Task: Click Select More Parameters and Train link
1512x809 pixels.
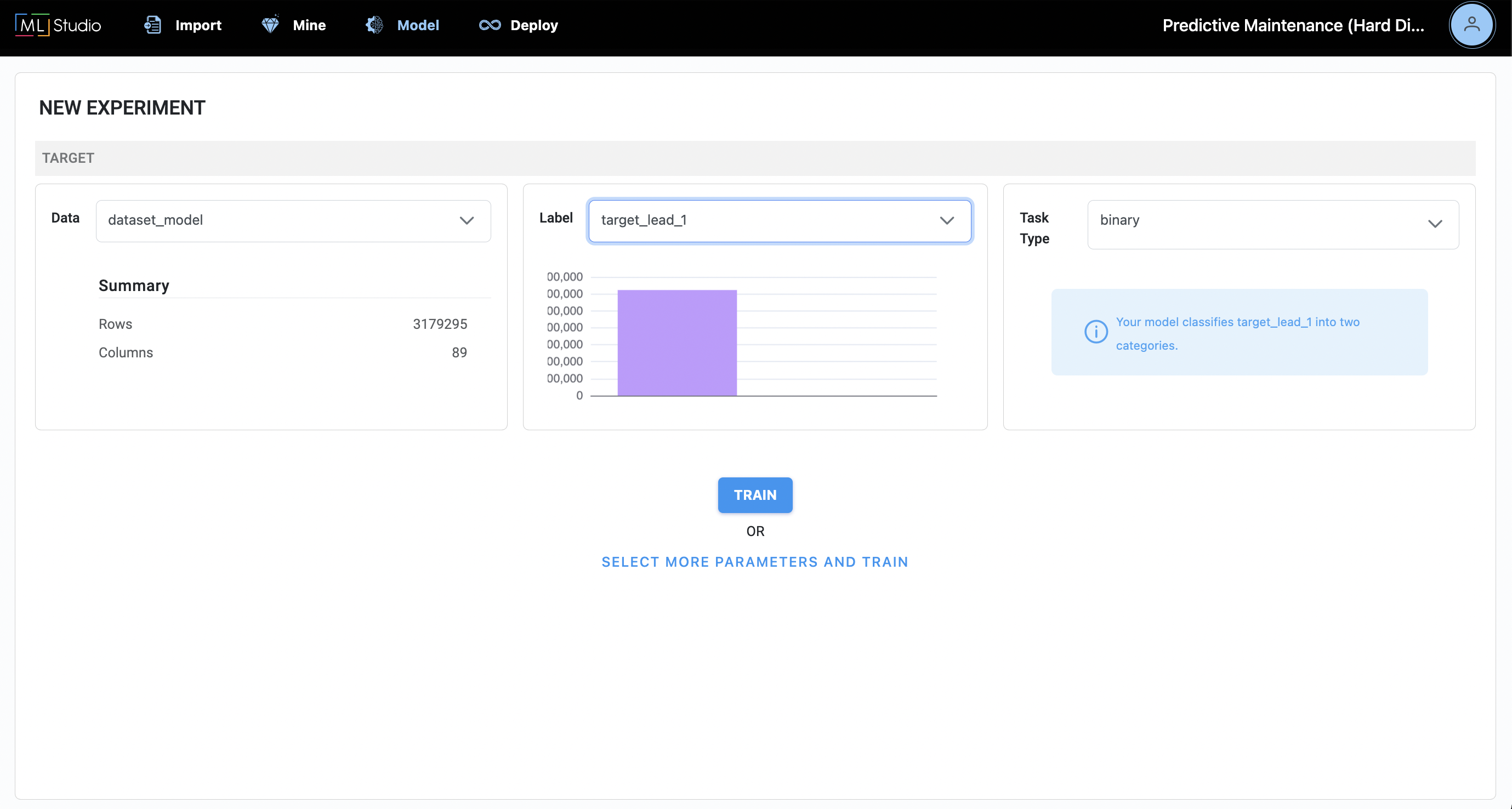Action: (x=755, y=561)
